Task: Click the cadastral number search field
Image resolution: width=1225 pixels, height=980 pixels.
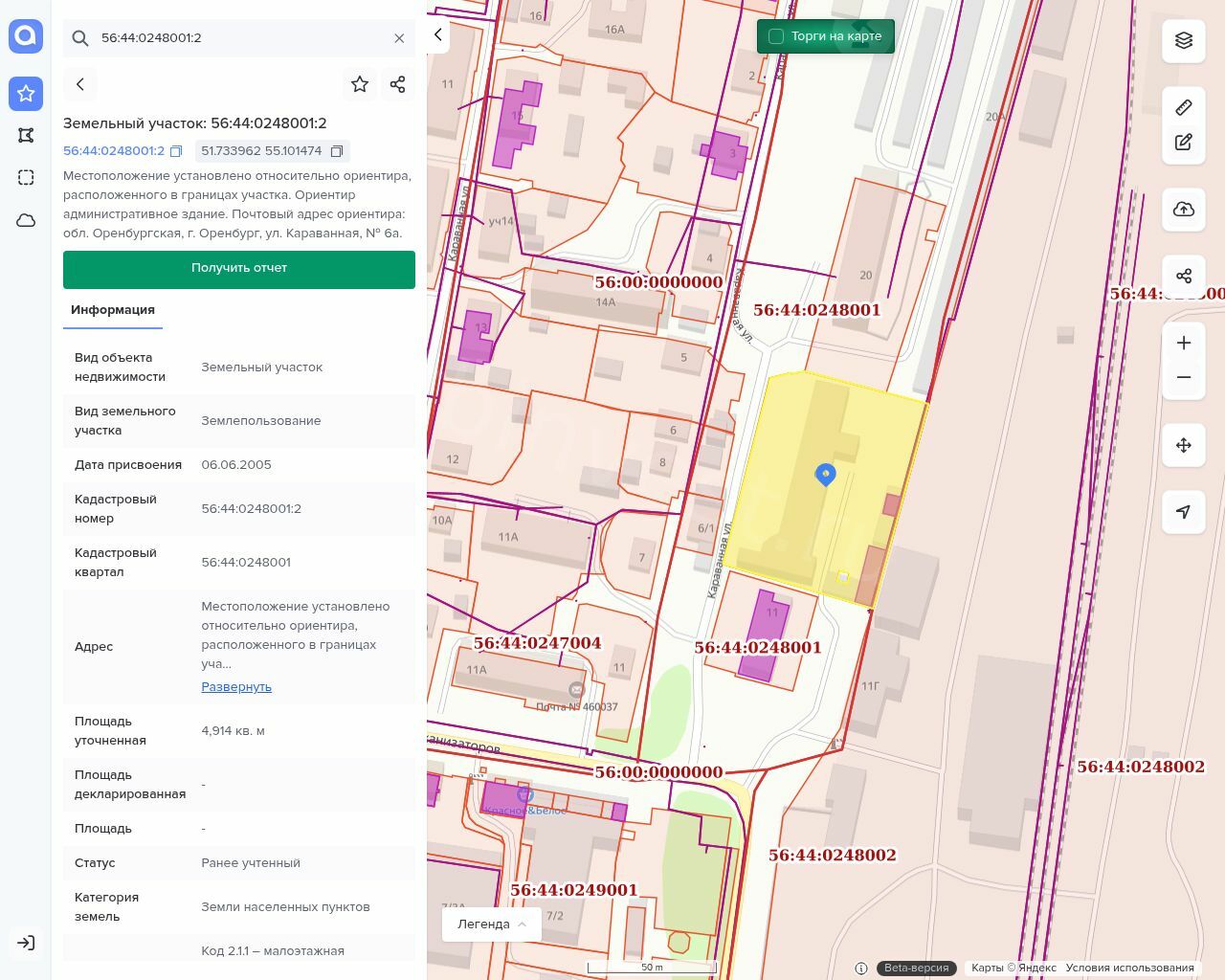Action: [x=239, y=38]
